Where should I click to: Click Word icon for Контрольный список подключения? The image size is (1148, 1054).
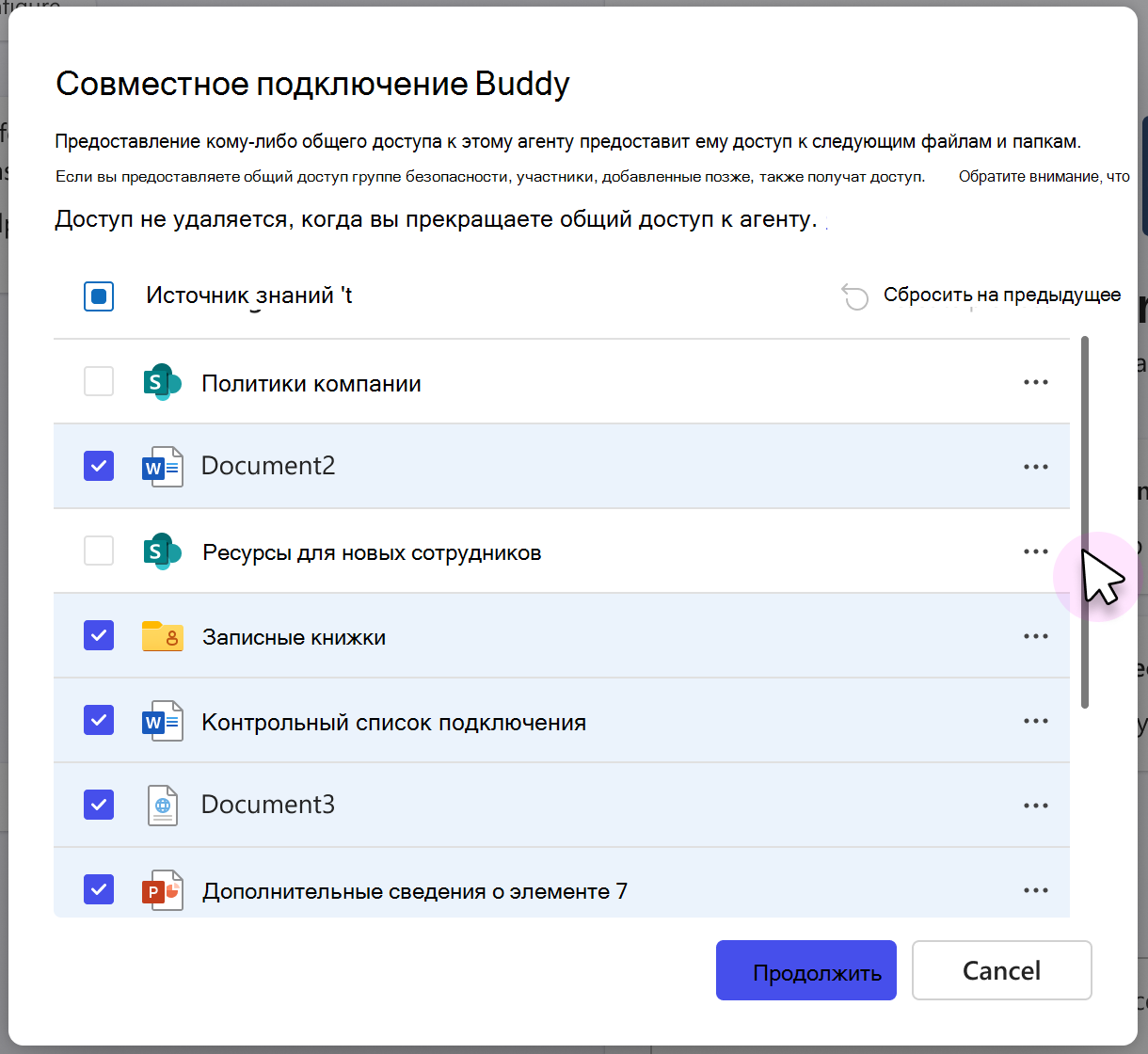click(162, 721)
